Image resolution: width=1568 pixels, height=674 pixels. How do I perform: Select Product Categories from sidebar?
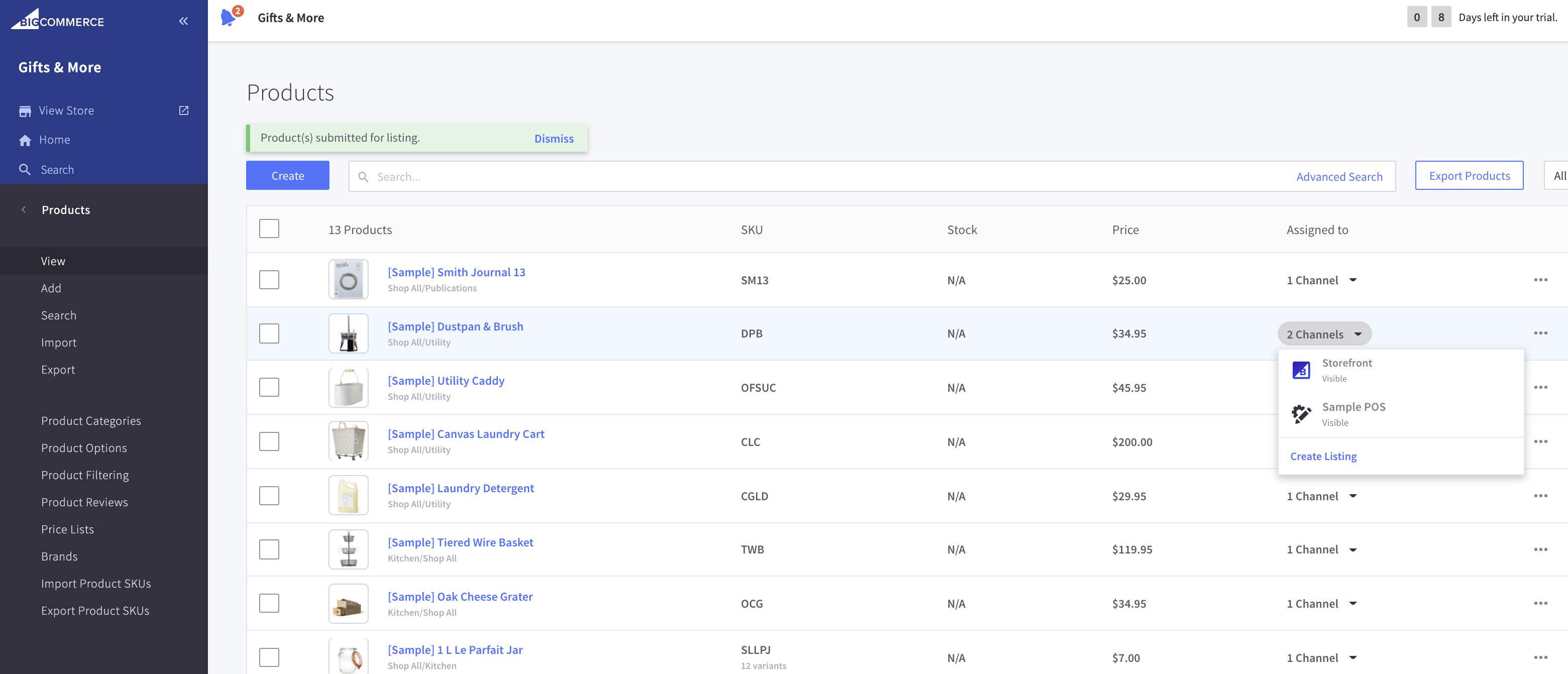point(90,420)
